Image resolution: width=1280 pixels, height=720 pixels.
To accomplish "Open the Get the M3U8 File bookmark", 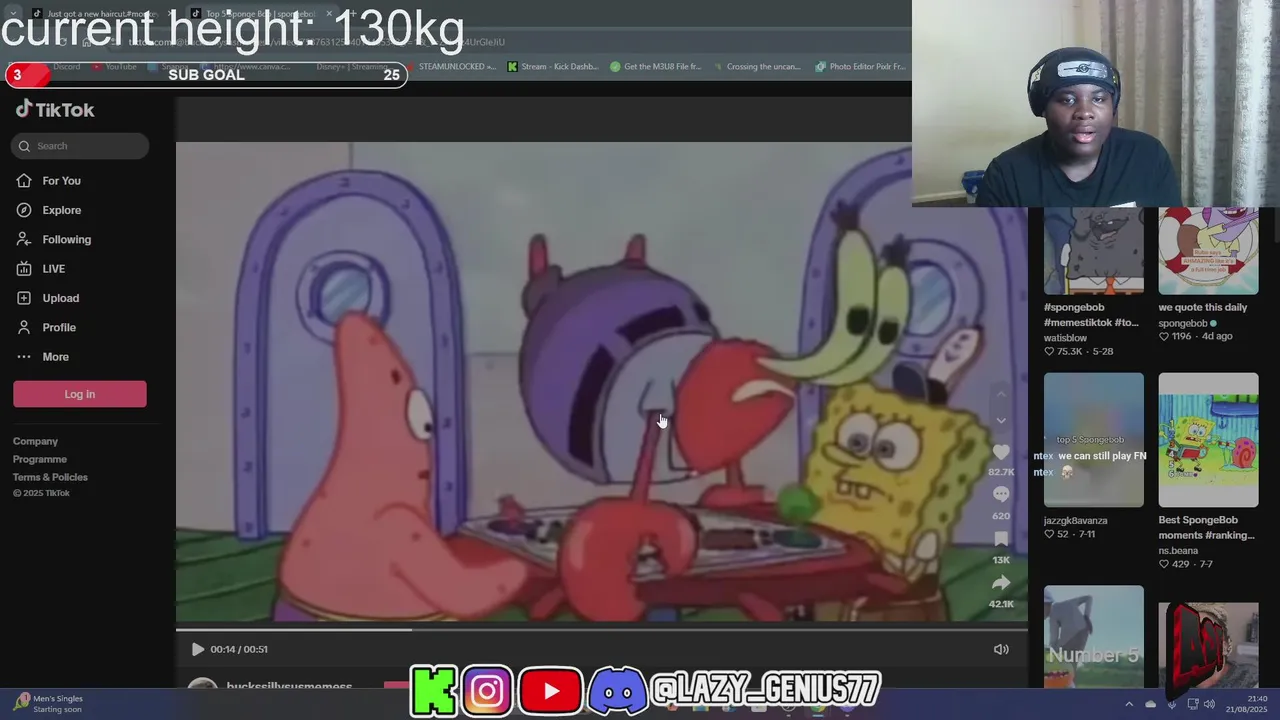I will [656, 67].
